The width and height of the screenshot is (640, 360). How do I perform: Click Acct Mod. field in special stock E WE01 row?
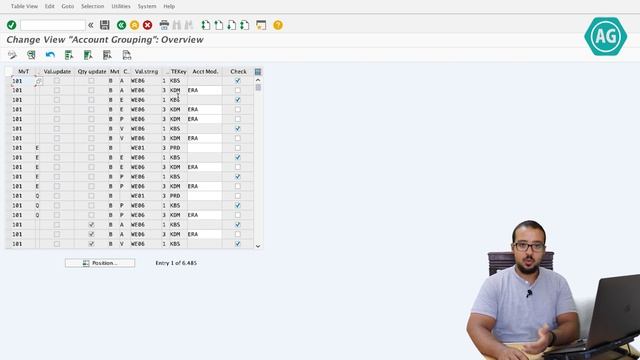point(204,148)
